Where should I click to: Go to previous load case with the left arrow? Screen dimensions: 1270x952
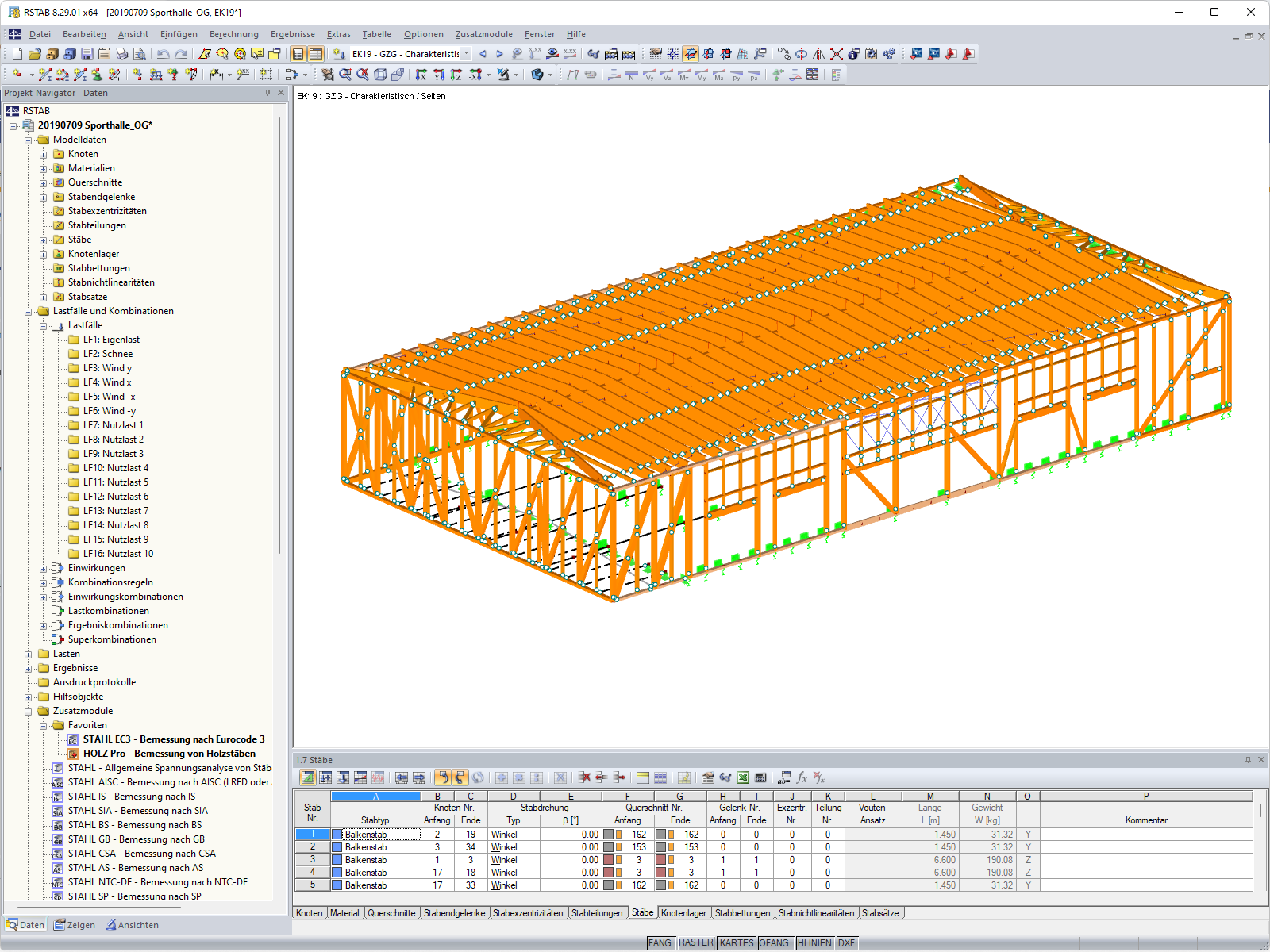coord(483,54)
